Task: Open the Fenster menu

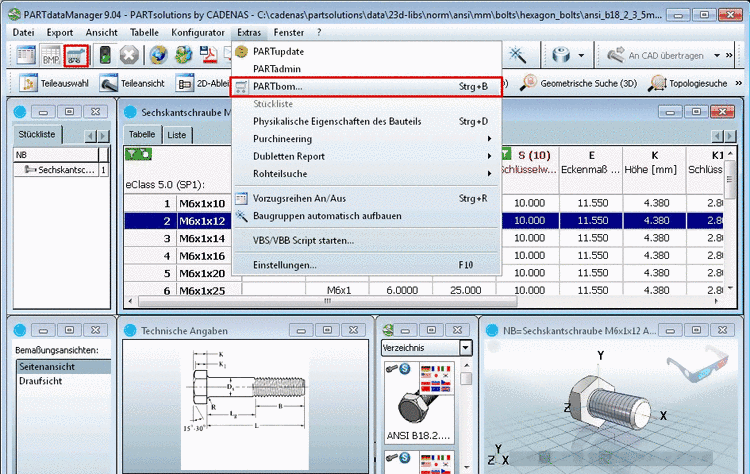Action: point(288,33)
